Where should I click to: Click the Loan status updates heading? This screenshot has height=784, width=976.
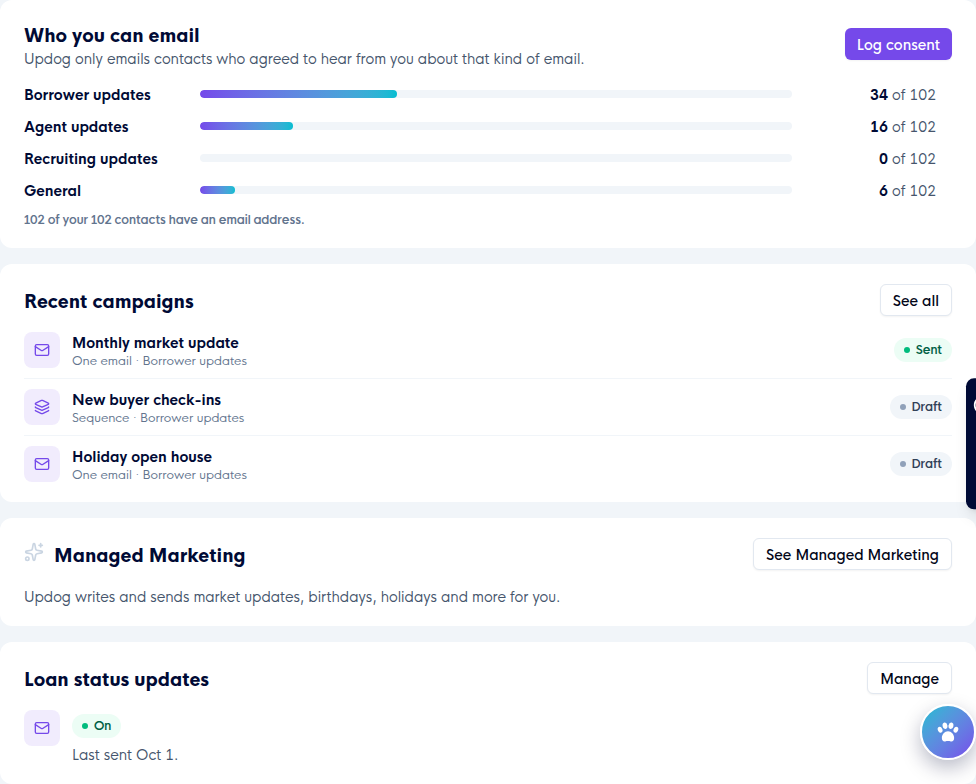pyautogui.click(x=116, y=679)
